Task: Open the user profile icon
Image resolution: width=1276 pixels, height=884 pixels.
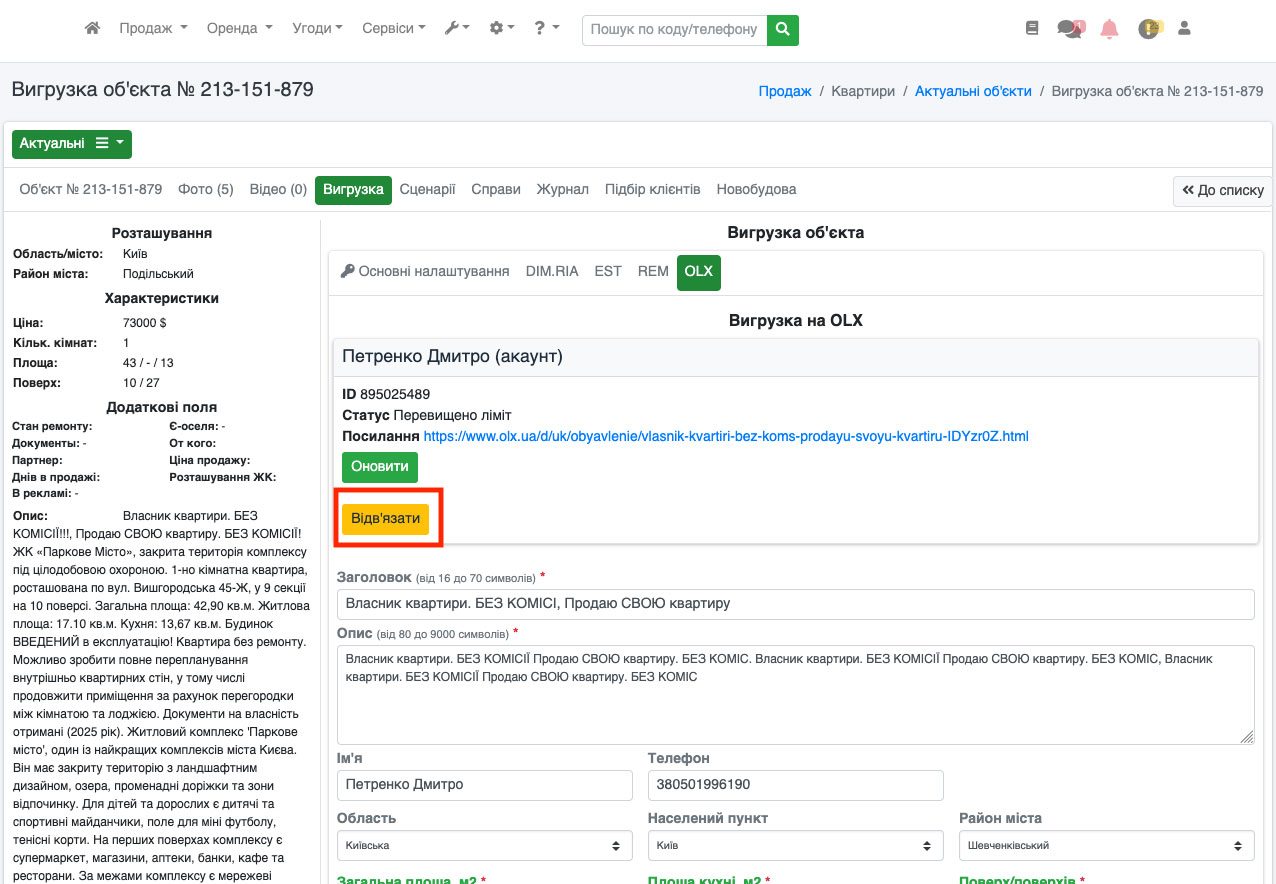Action: click(1185, 29)
